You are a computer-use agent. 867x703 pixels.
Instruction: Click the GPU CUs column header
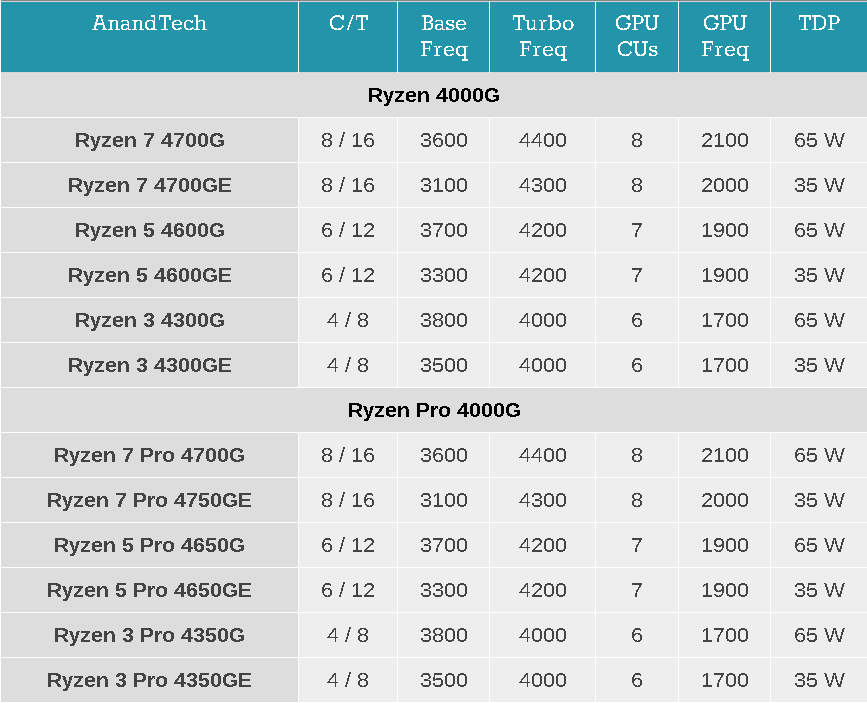[637, 36]
